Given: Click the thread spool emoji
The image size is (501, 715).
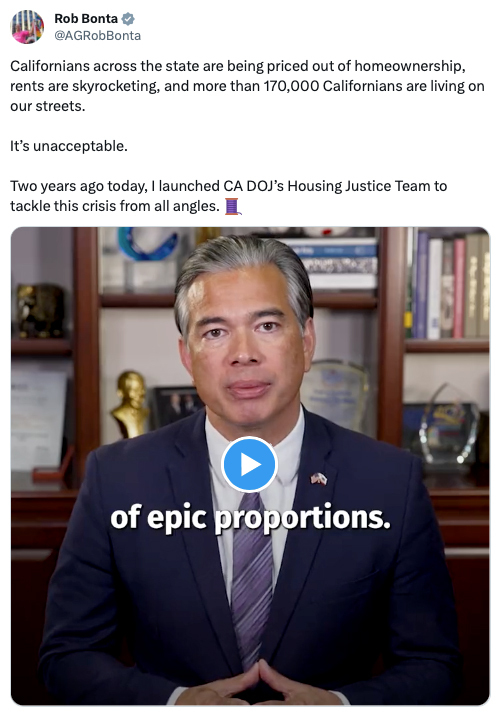Looking at the screenshot, I should click(232, 207).
